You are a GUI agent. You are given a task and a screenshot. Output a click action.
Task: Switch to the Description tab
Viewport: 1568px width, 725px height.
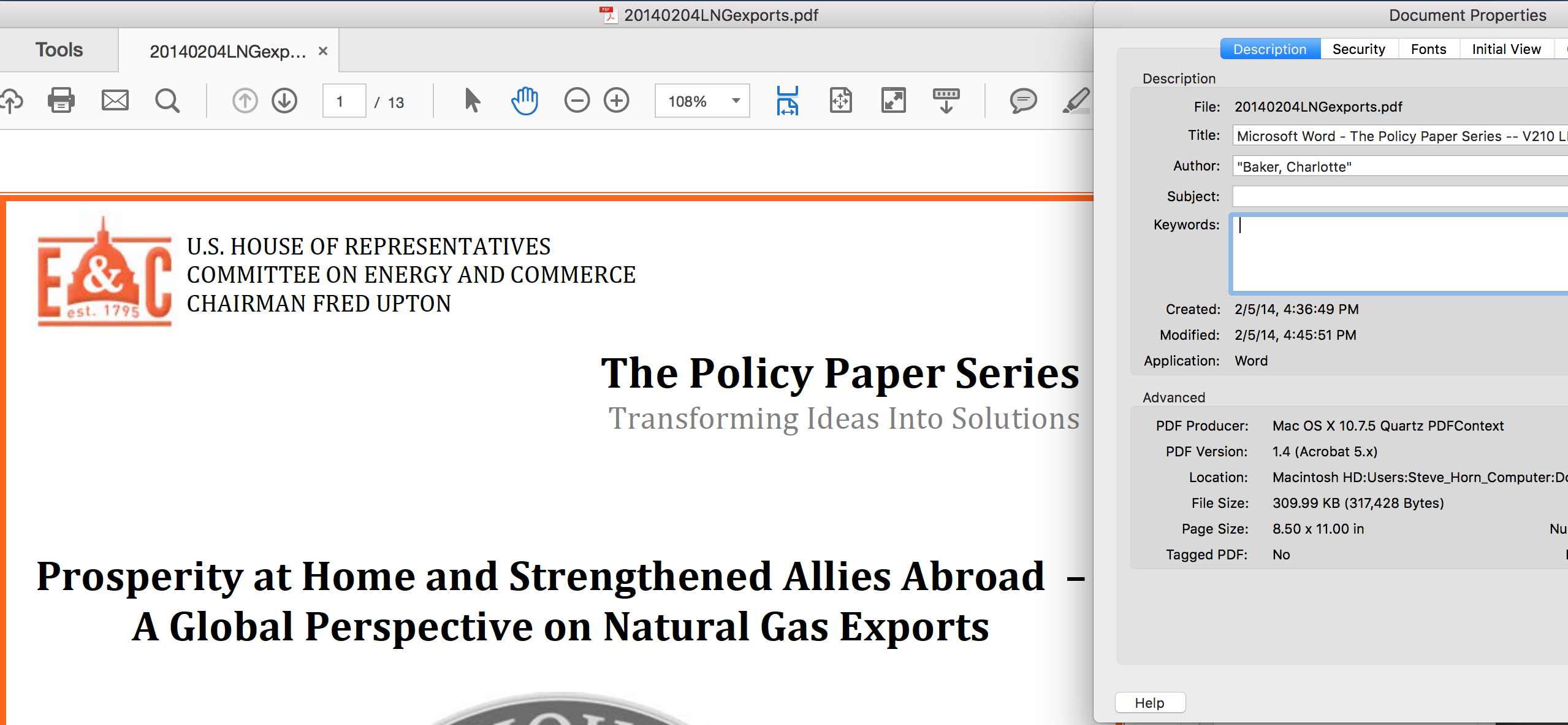click(x=1270, y=49)
